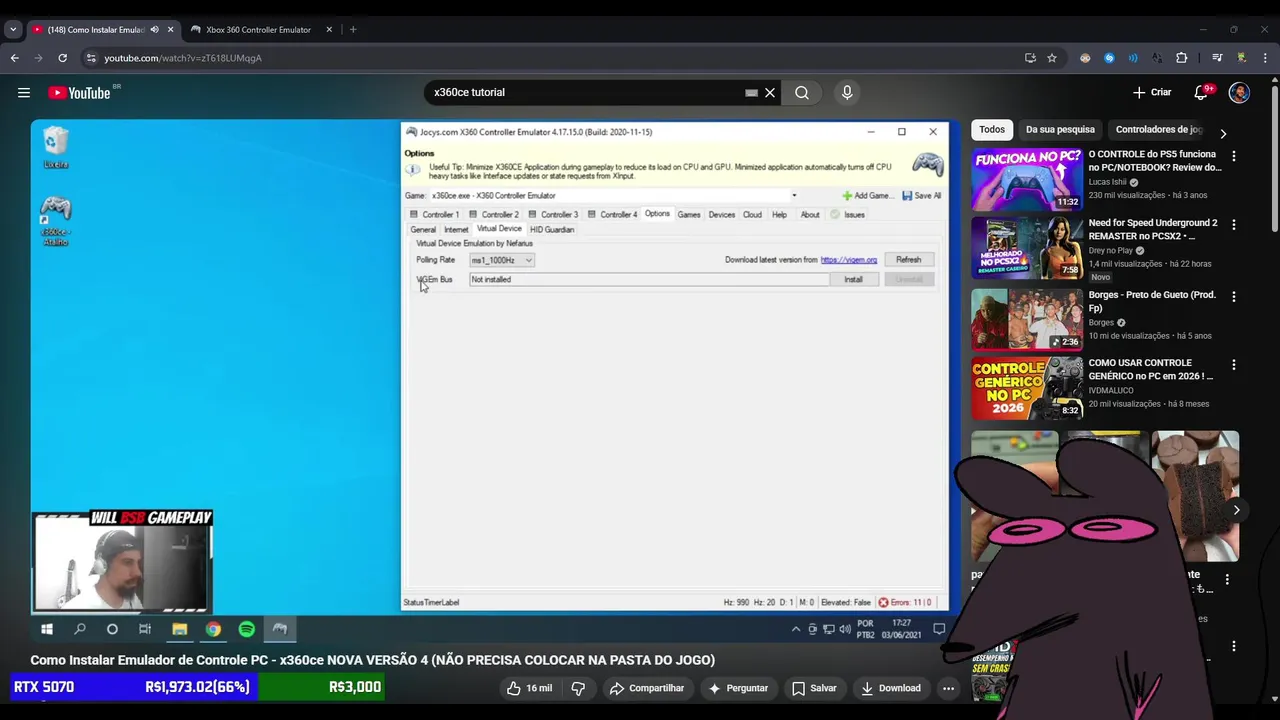Click Save All in x360ce

(922, 196)
